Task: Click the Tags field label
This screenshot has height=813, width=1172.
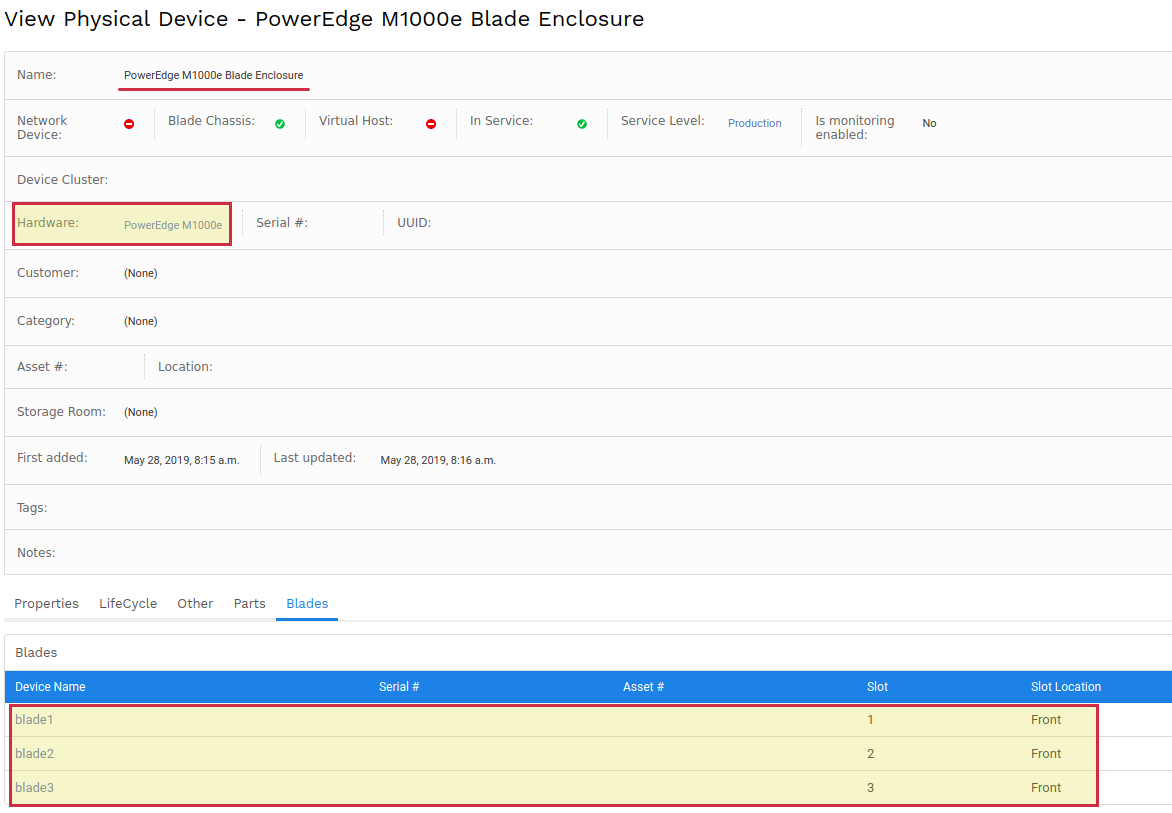Action: 32,507
